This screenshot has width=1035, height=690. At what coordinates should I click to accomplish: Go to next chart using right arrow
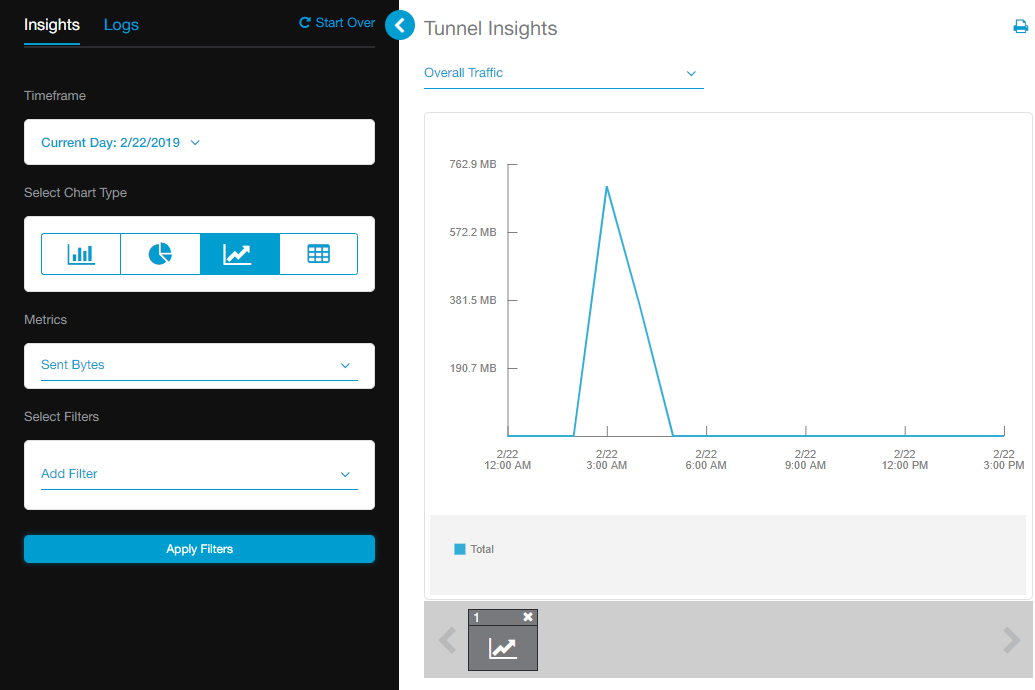1012,640
